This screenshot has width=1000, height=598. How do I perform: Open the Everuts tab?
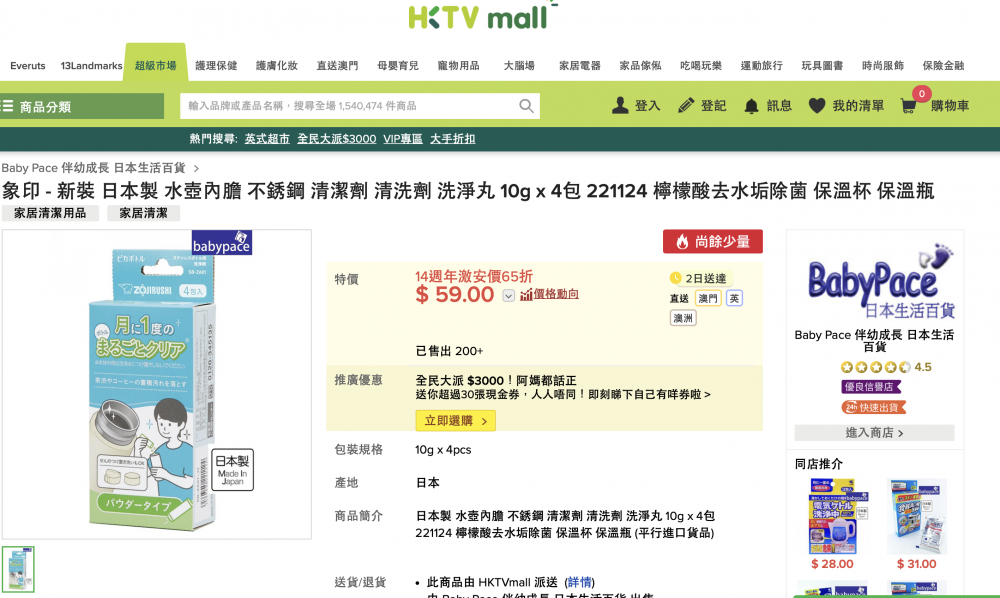28,66
